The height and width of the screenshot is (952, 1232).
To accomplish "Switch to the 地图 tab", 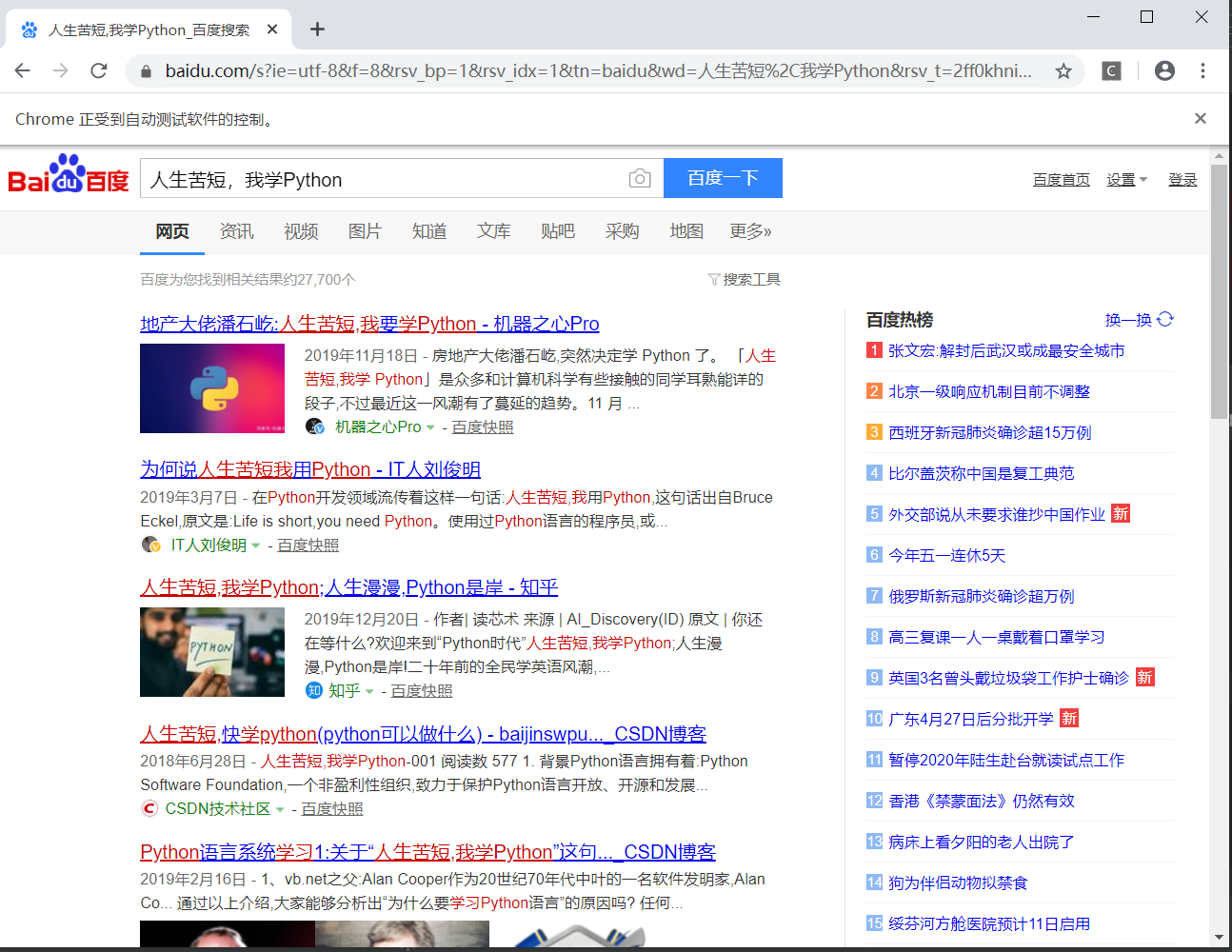I will coord(686,231).
